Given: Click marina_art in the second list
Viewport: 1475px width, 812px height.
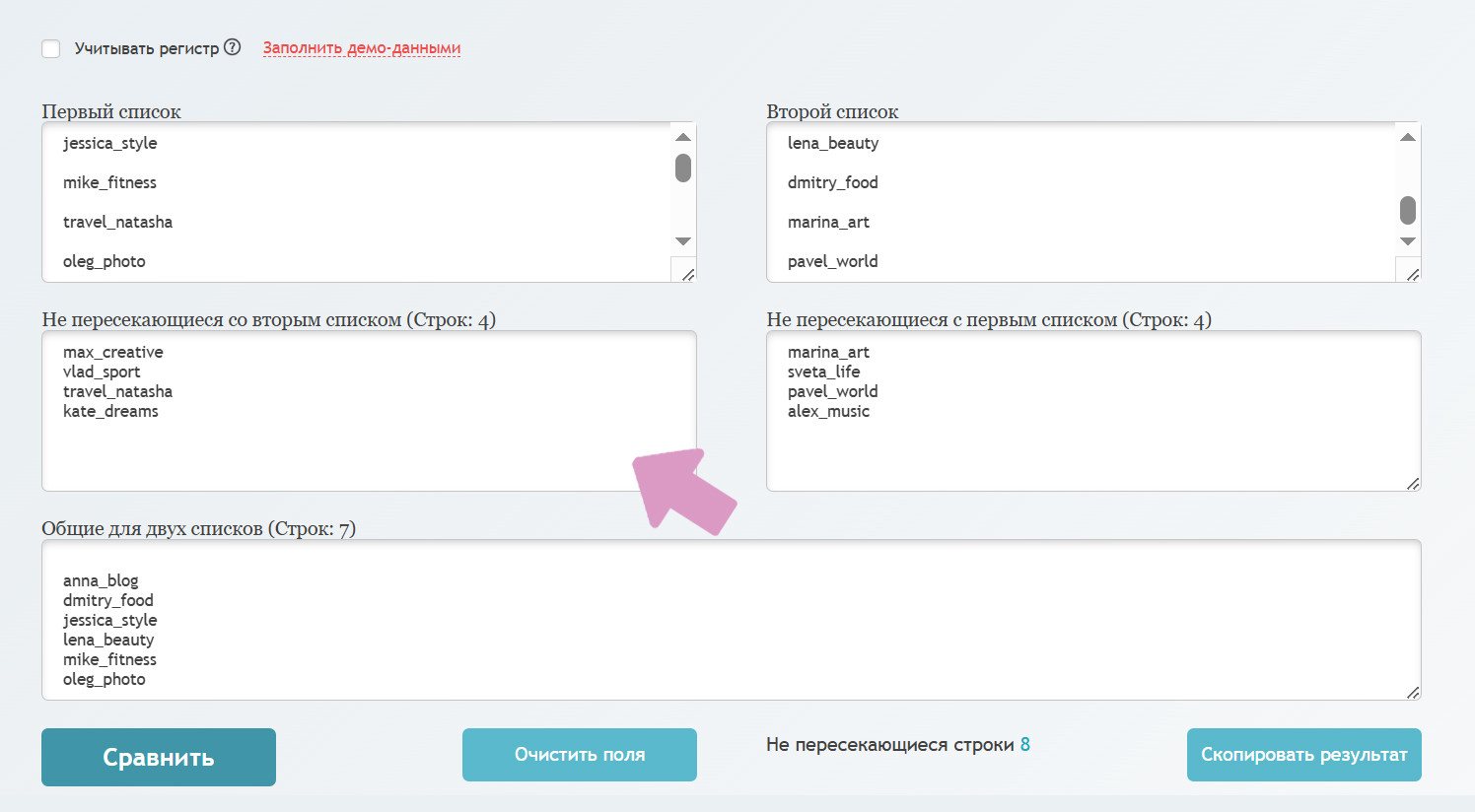Looking at the screenshot, I should 829,222.
